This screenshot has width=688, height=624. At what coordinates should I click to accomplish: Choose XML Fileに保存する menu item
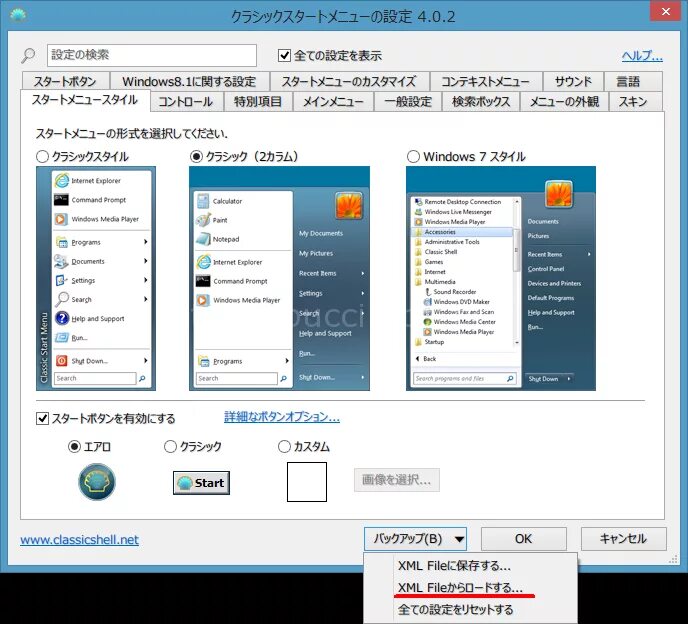[x=470, y=566]
